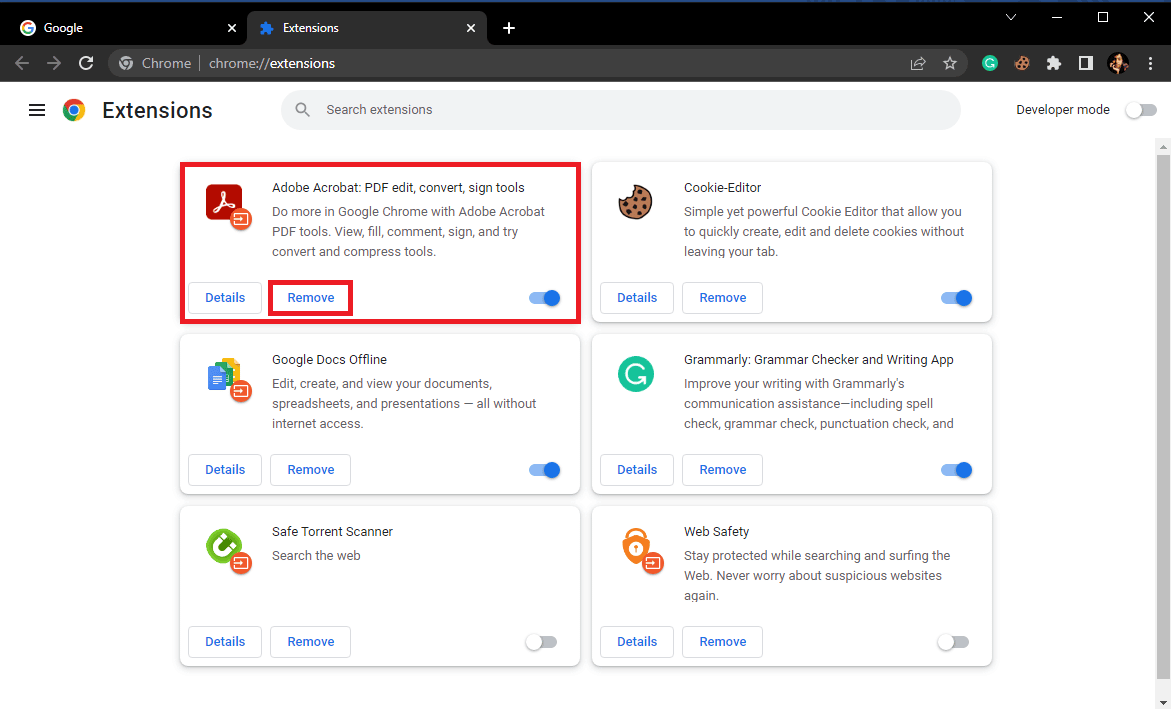Remove the Safe Torrent Scanner extension
The width and height of the screenshot is (1171, 709).
pos(311,641)
